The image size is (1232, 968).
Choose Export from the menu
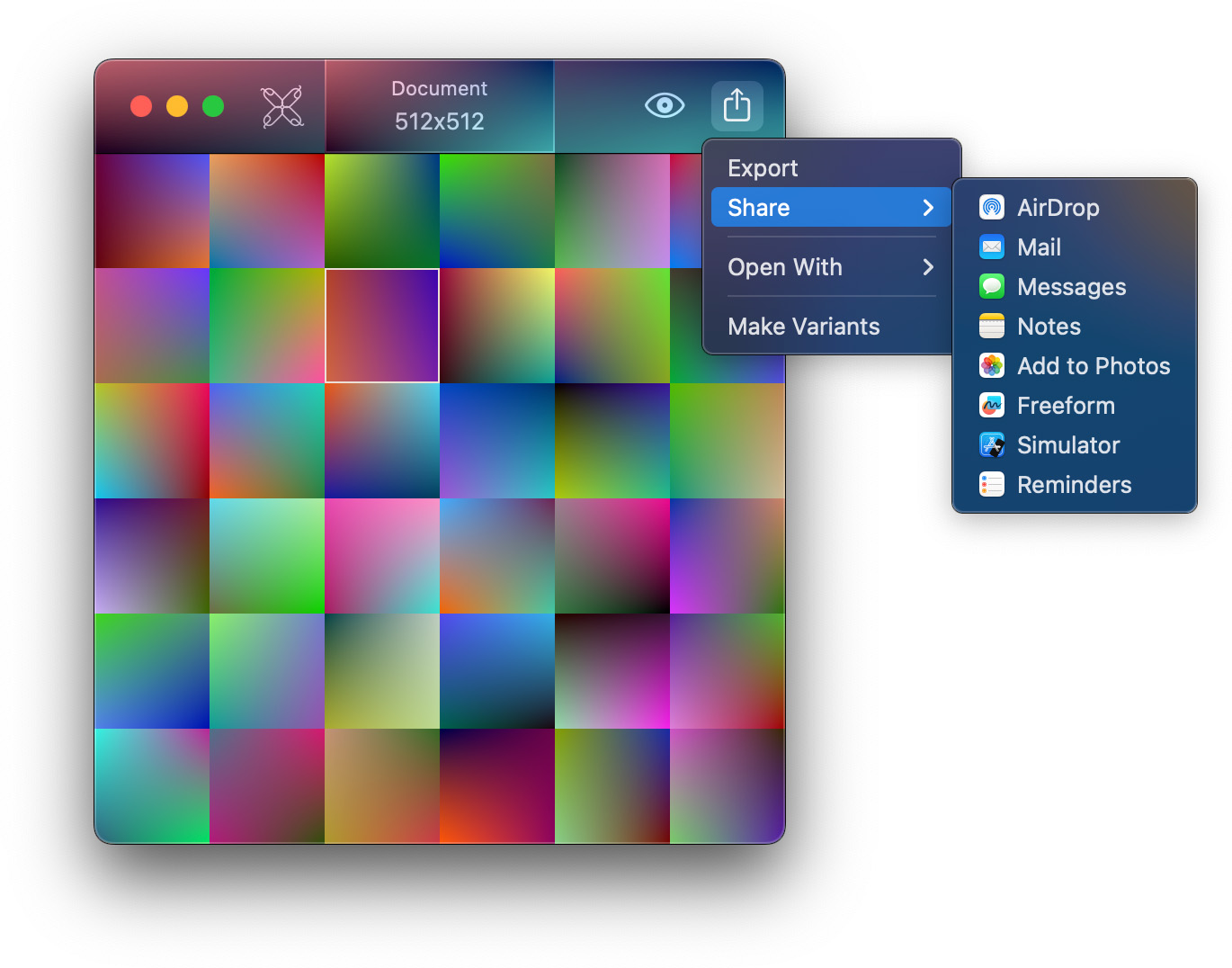tap(763, 168)
